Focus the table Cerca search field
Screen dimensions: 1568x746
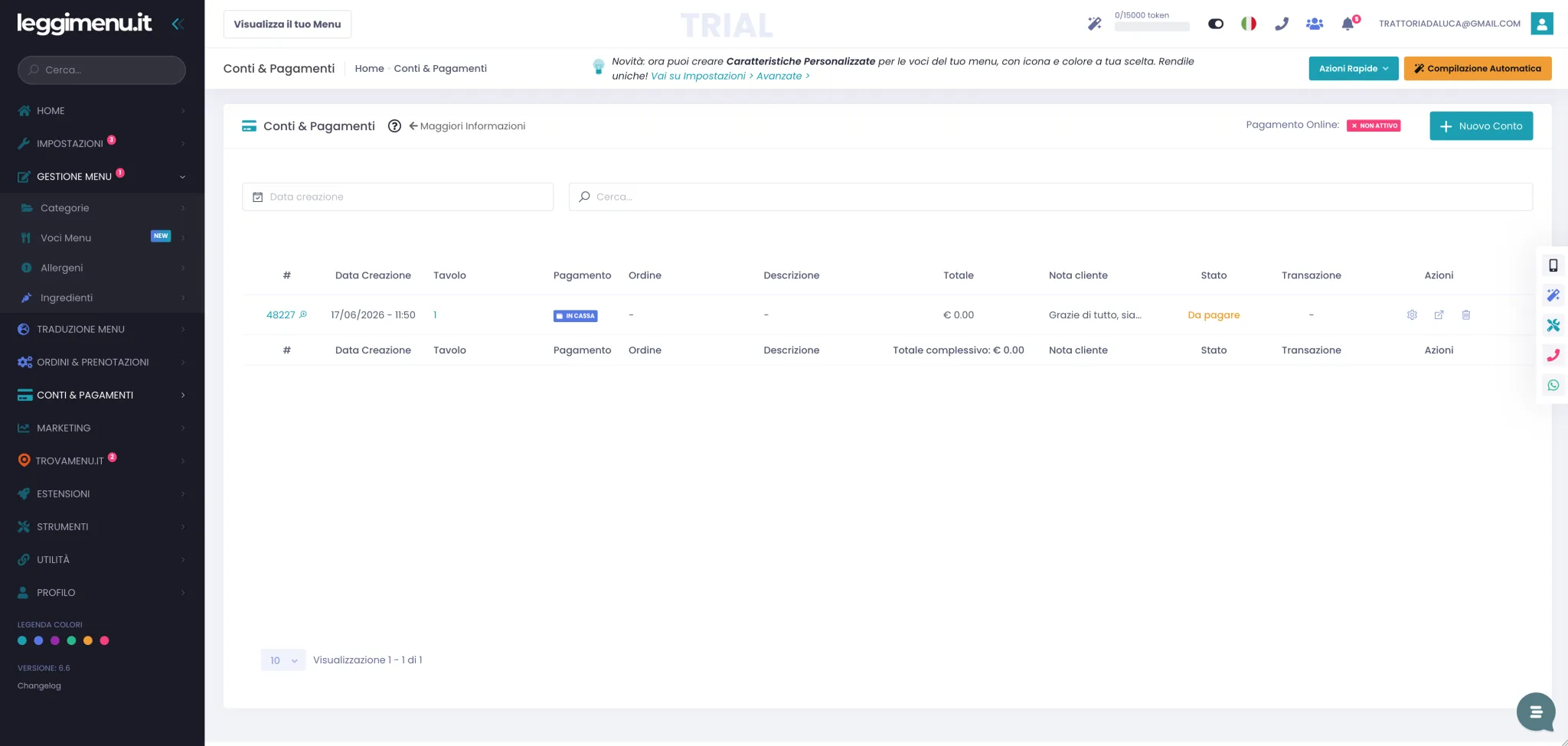coord(1050,197)
